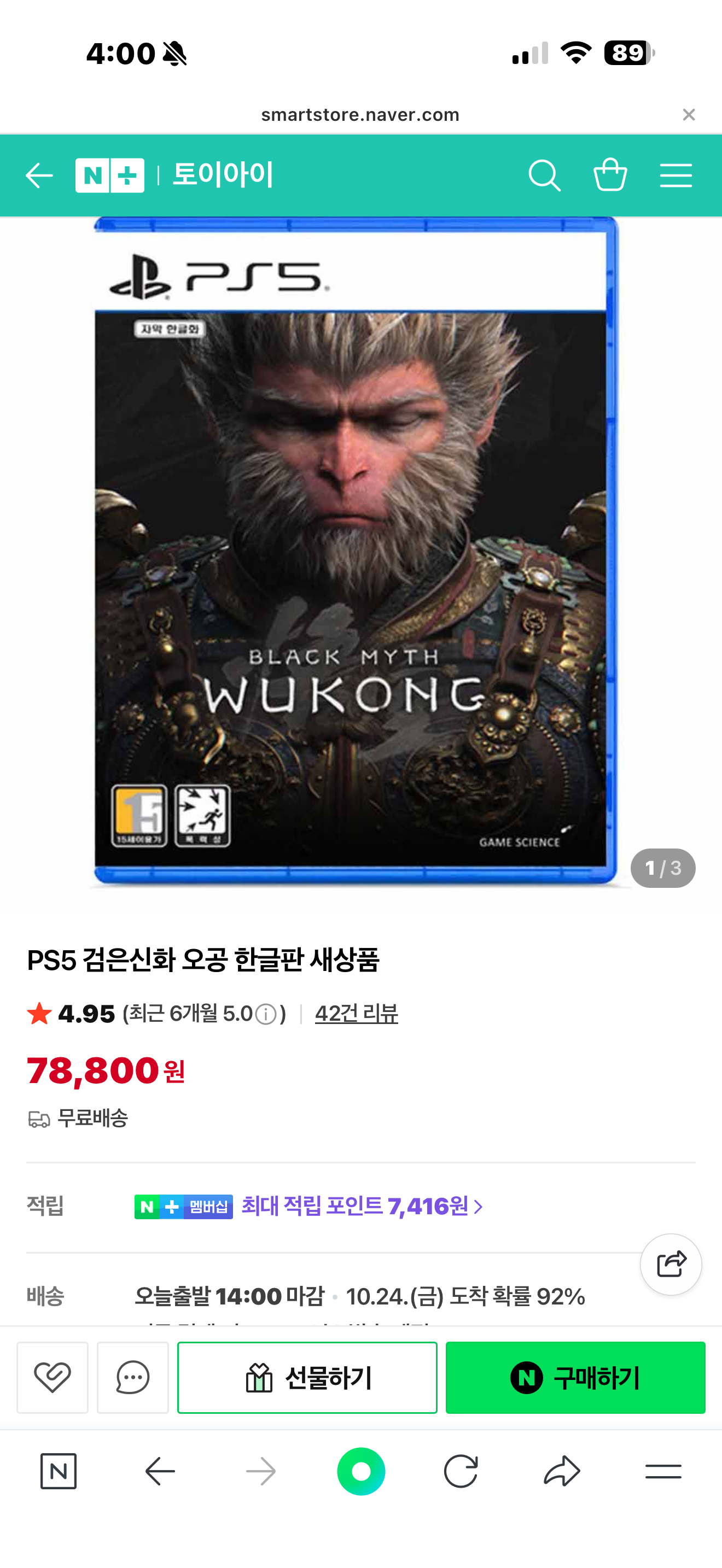Show rating info next to 최근 6개월 5.0
The width and height of the screenshot is (722, 1568).
(266, 1014)
